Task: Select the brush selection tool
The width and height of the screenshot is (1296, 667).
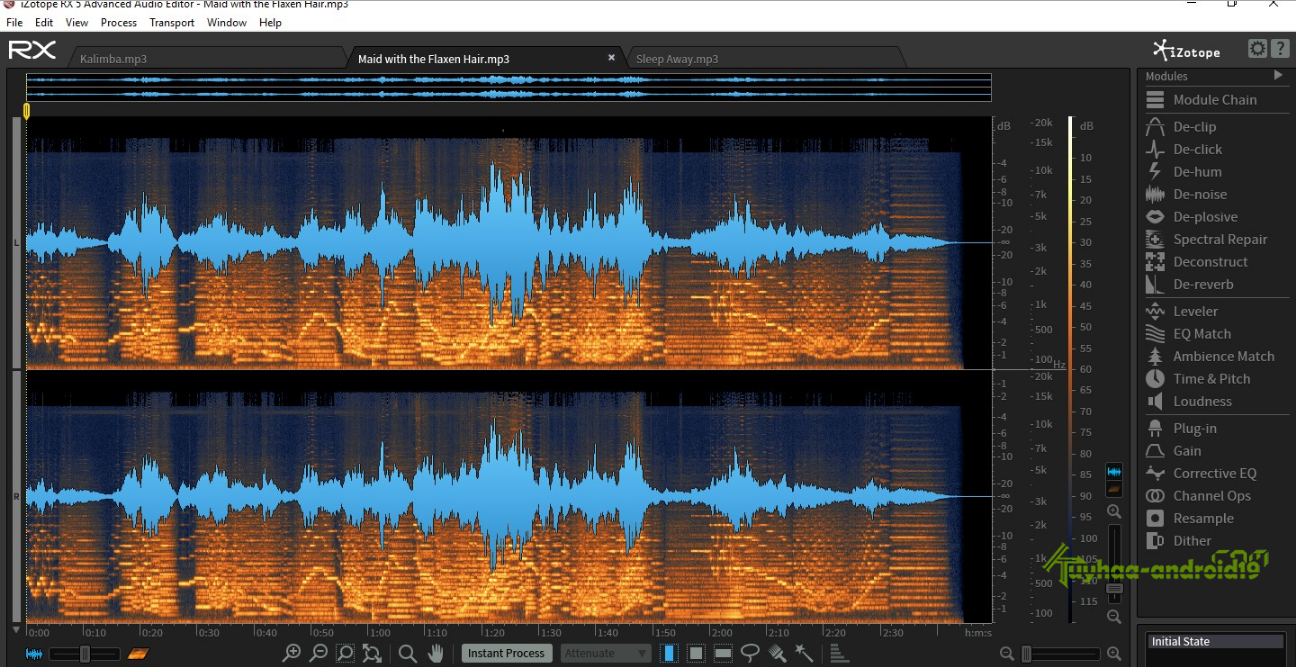Action: [x=777, y=653]
